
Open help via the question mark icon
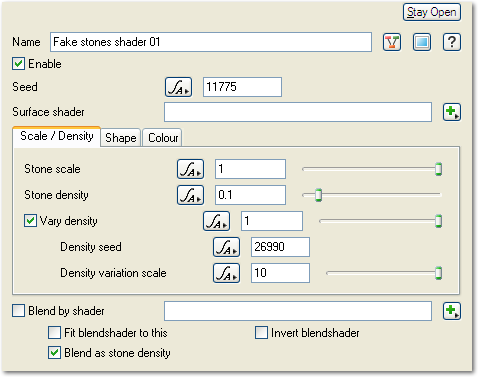452,42
